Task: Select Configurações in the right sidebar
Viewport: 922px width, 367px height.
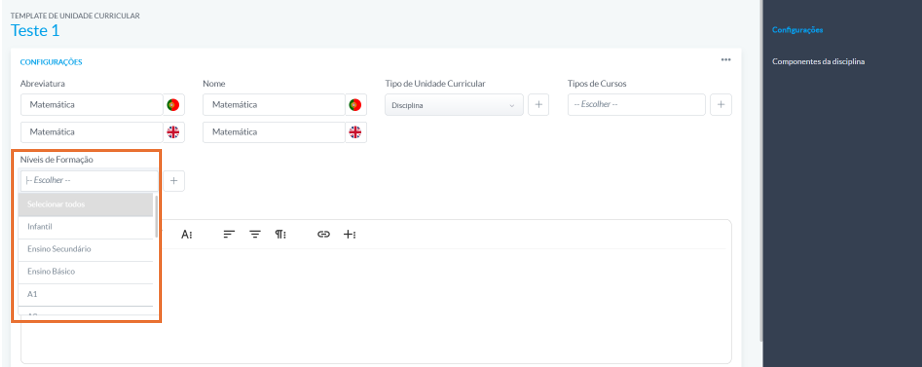Action: tap(797, 30)
